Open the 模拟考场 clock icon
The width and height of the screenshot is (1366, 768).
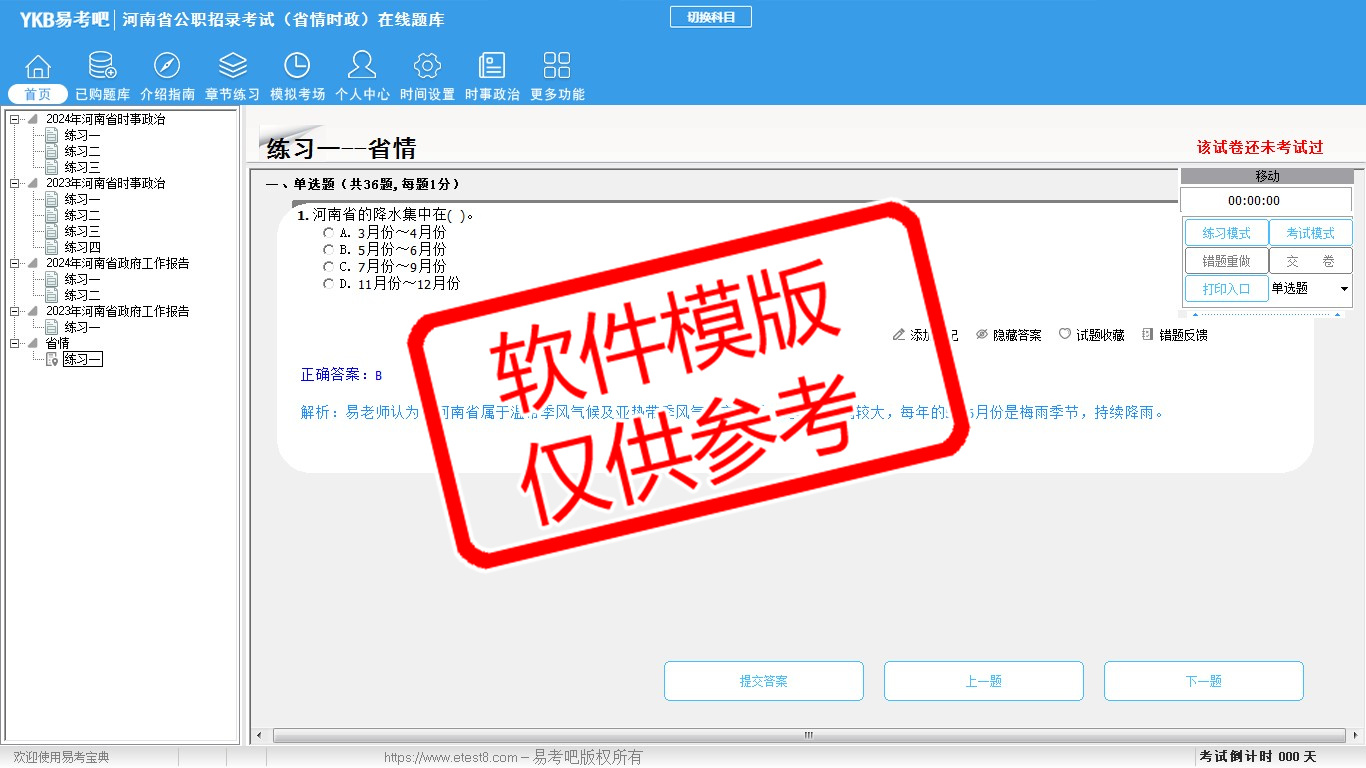[297, 66]
